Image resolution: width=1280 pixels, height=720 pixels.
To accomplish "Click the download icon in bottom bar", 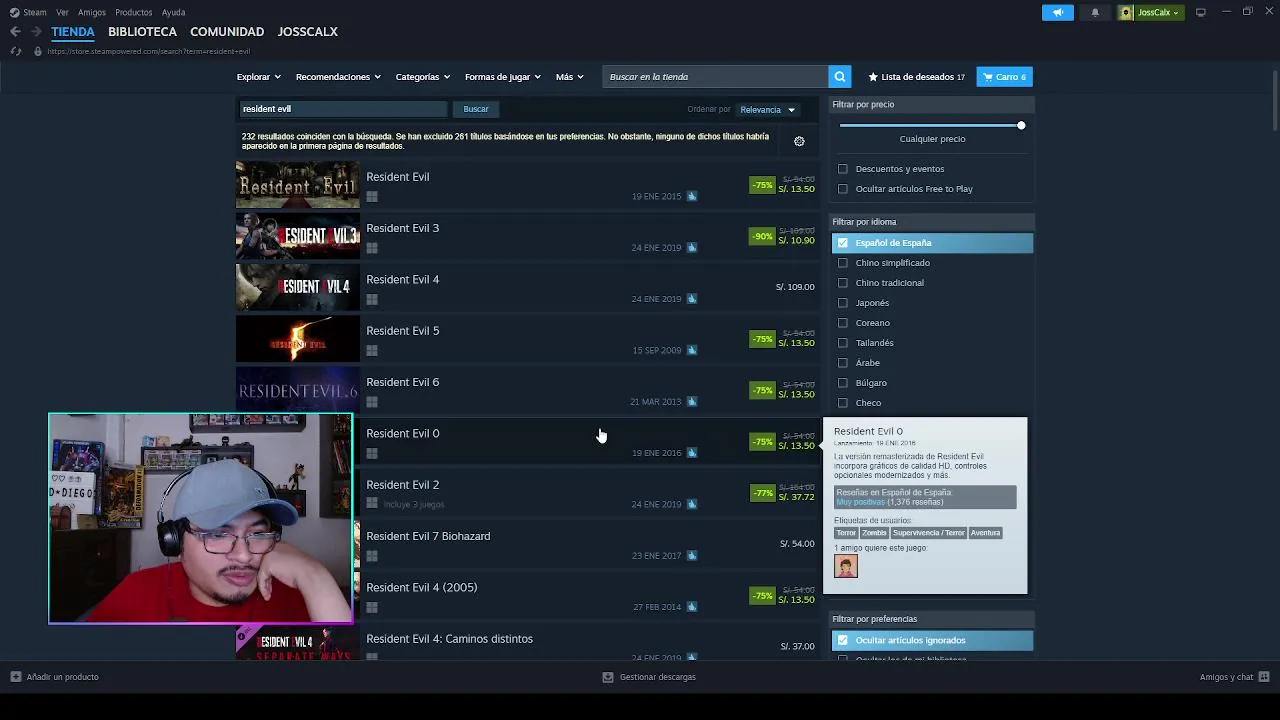I will click(x=607, y=677).
